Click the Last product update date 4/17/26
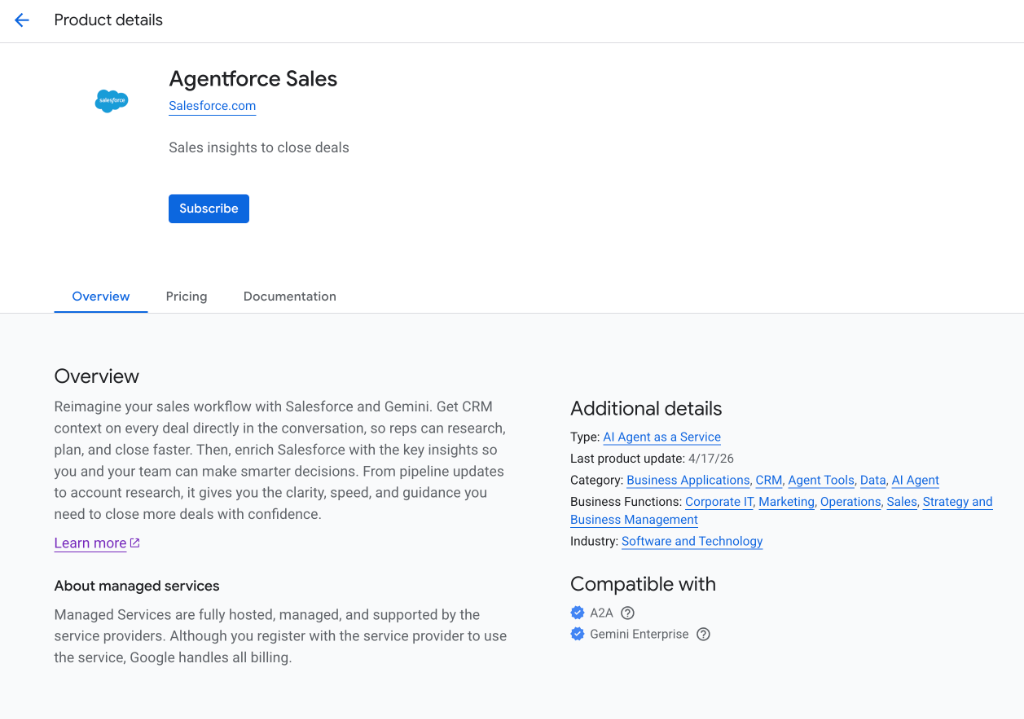1024x719 pixels. pos(711,458)
